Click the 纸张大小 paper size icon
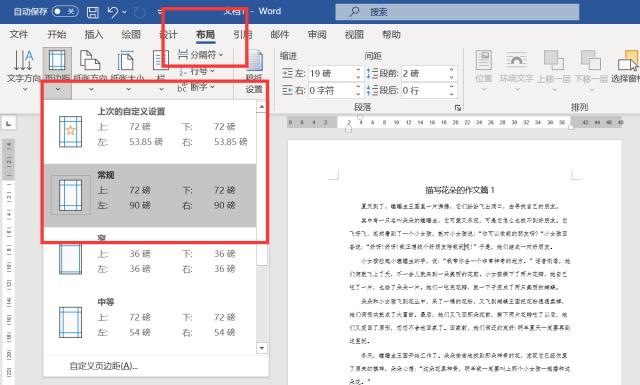 [126, 61]
